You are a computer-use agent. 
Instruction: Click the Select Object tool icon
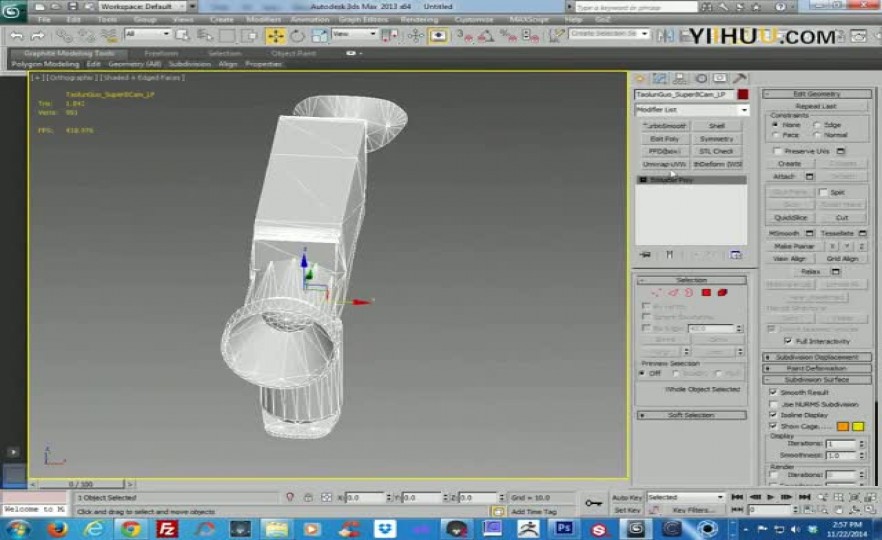(182, 36)
